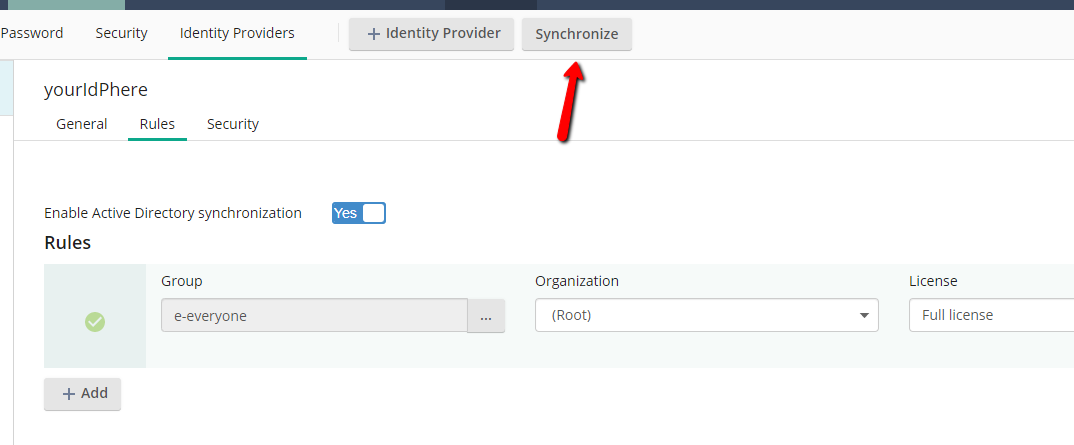Viewport: 1074px width, 445px height.
Task: Click the Synchronize button
Action: pyautogui.click(x=577, y=34)
